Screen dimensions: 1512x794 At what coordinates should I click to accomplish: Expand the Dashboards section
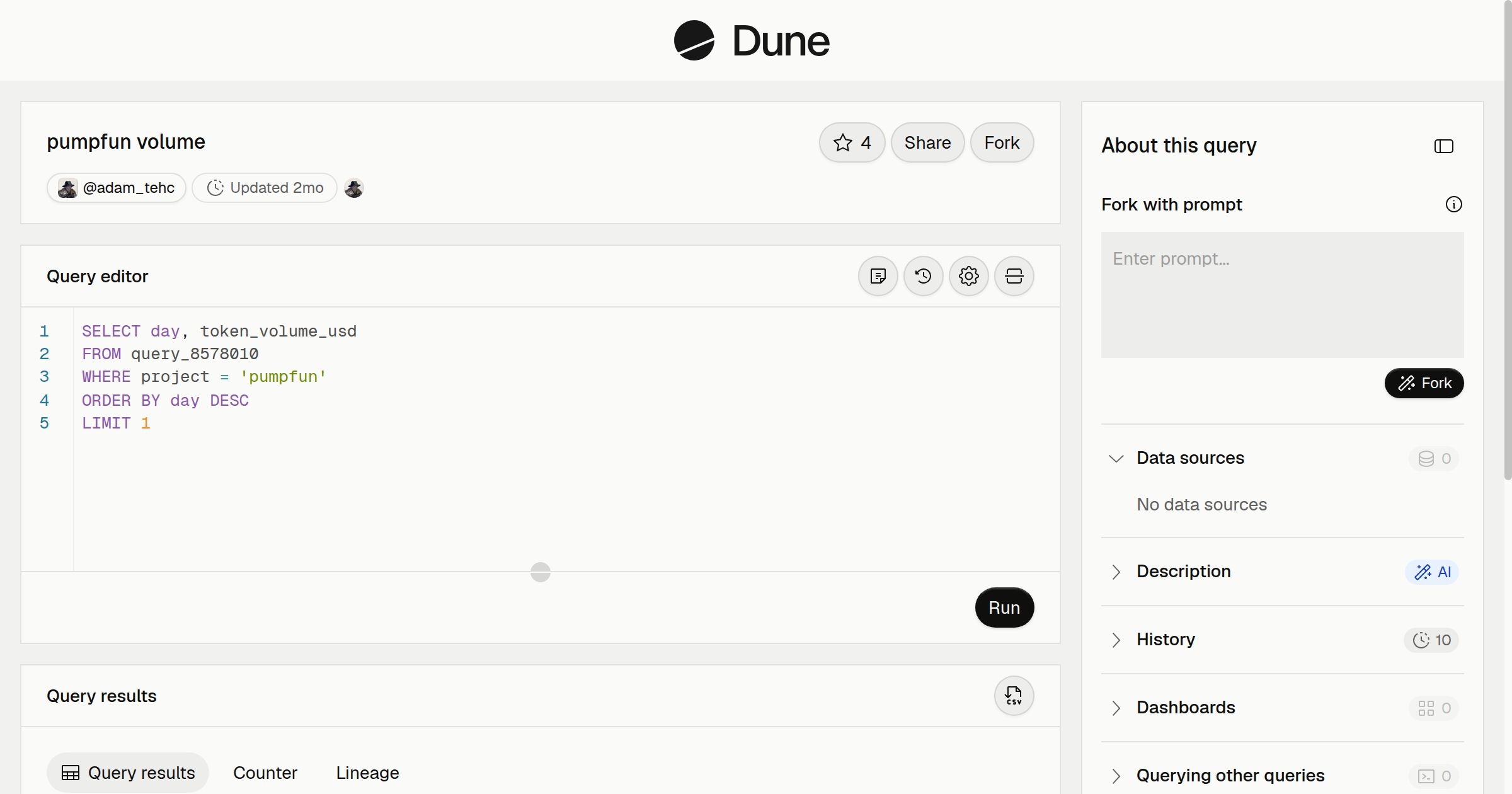pyautogui.click(x=1116, y=708)
